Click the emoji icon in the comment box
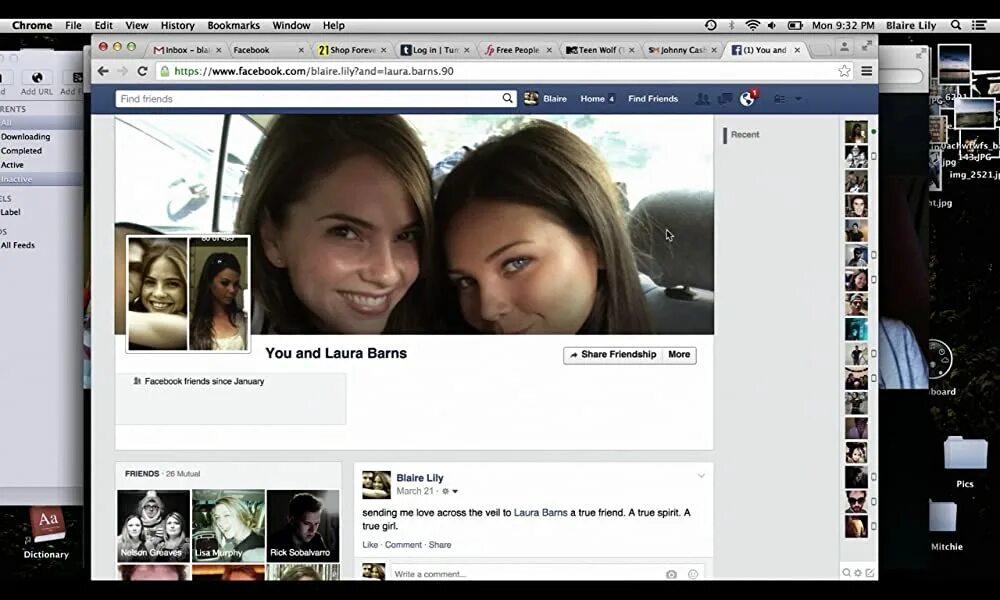The width and height of the screenshot is (1000, 600). 693,574
